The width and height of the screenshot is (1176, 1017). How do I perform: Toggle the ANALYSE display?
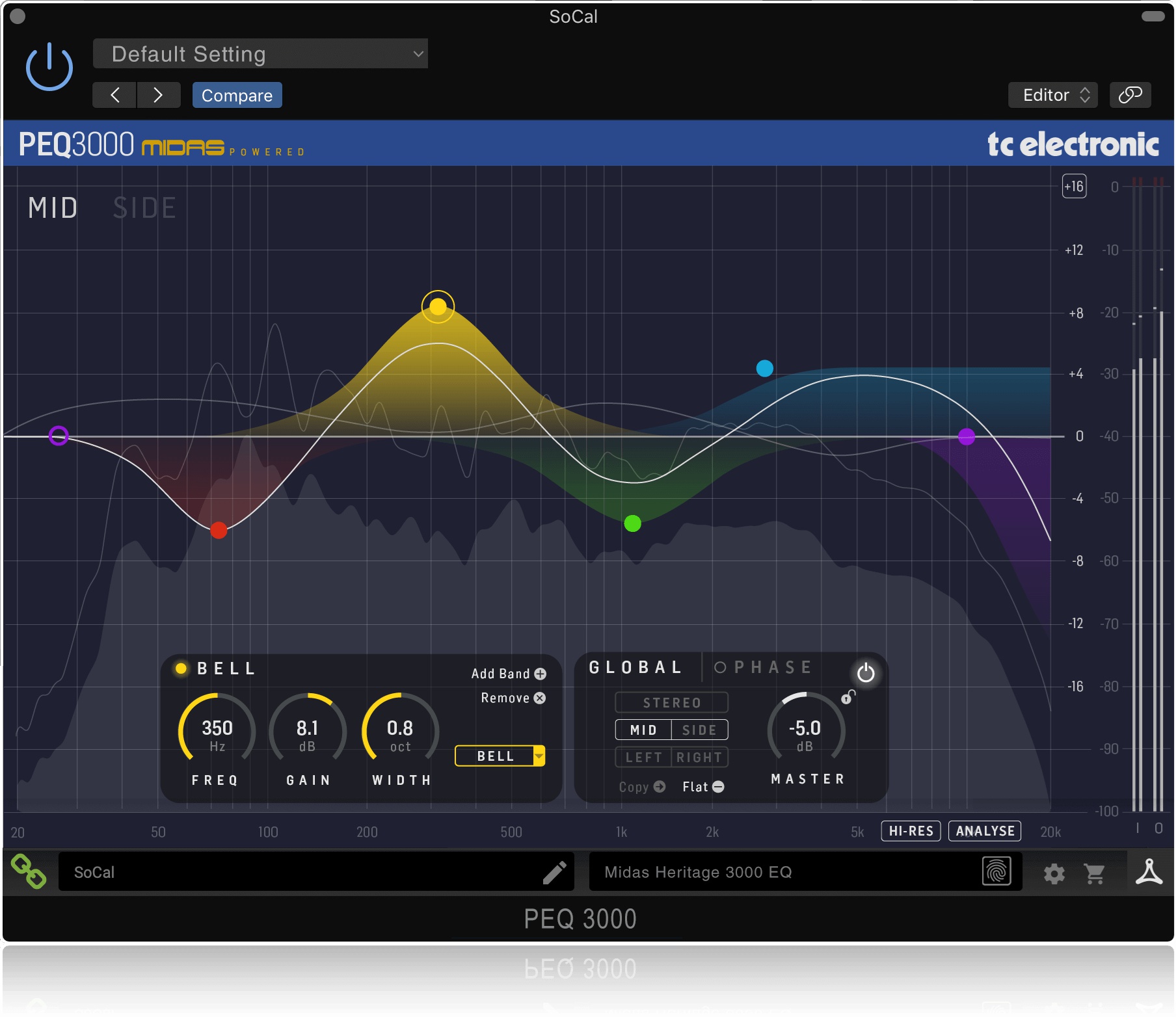coord(984,831)
